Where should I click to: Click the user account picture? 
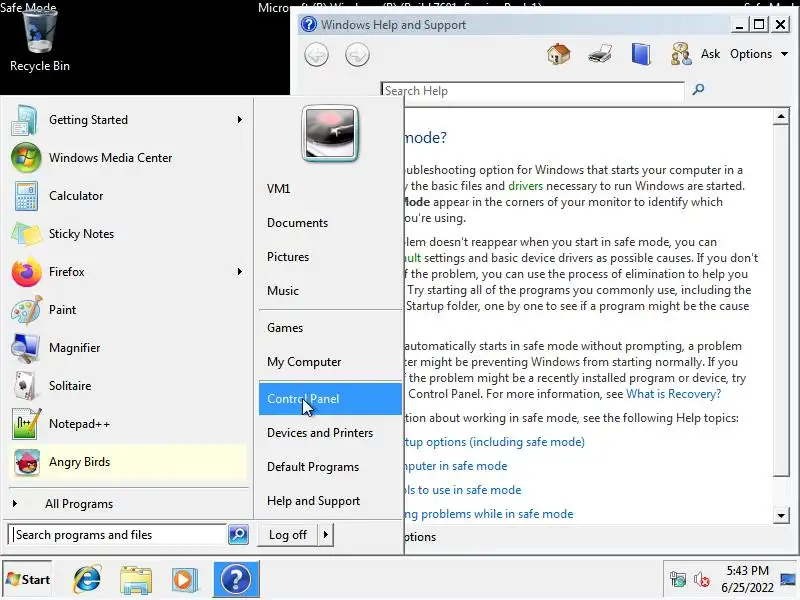[x=330, y=134]
